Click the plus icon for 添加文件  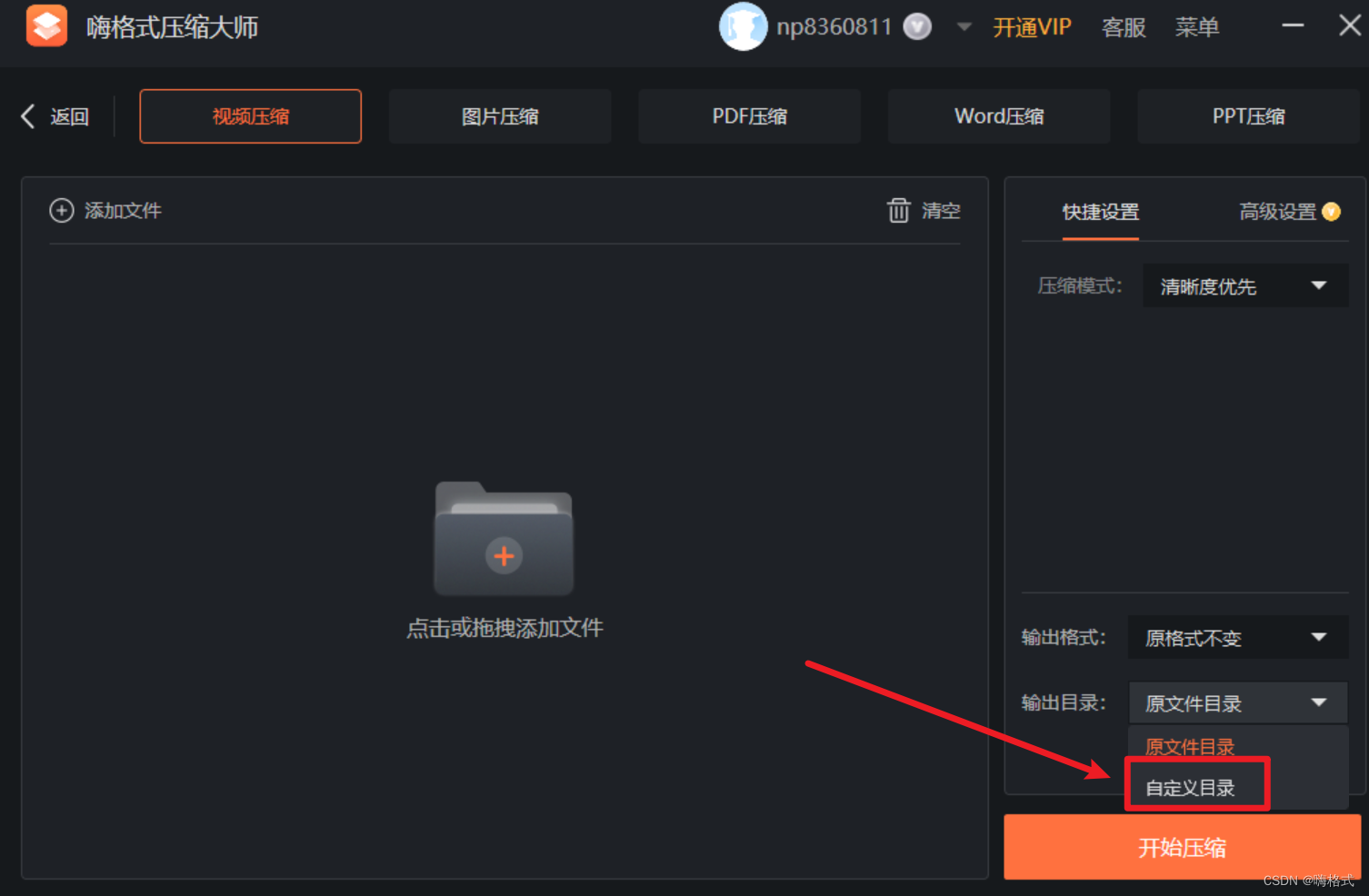point(61,211)
